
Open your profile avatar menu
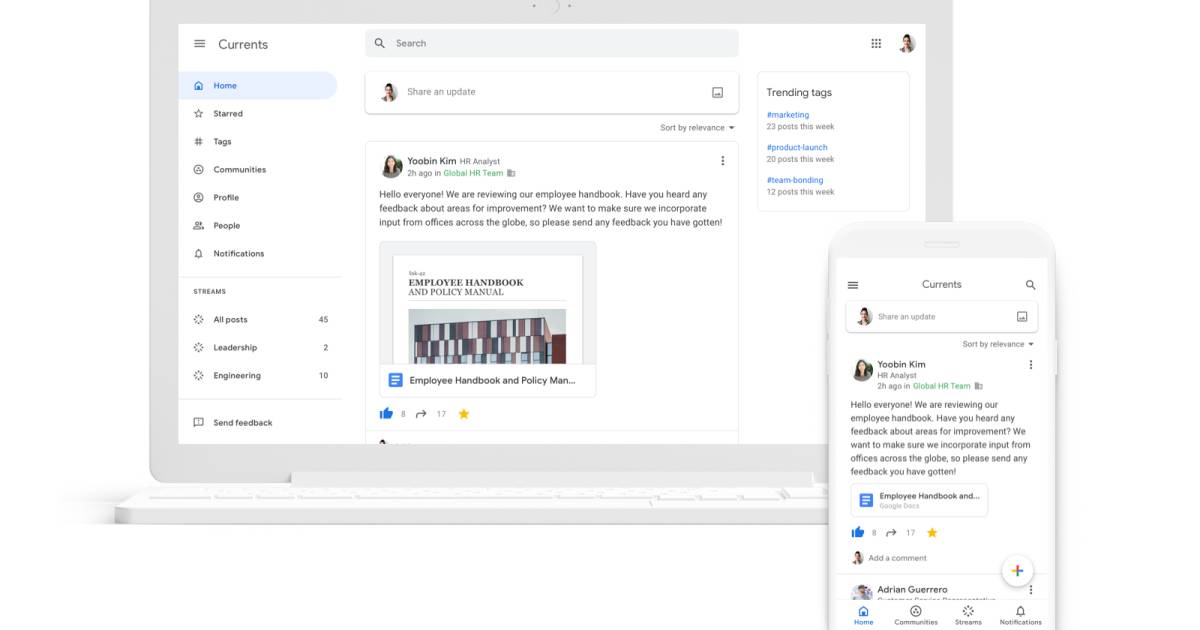click(908, 43)
